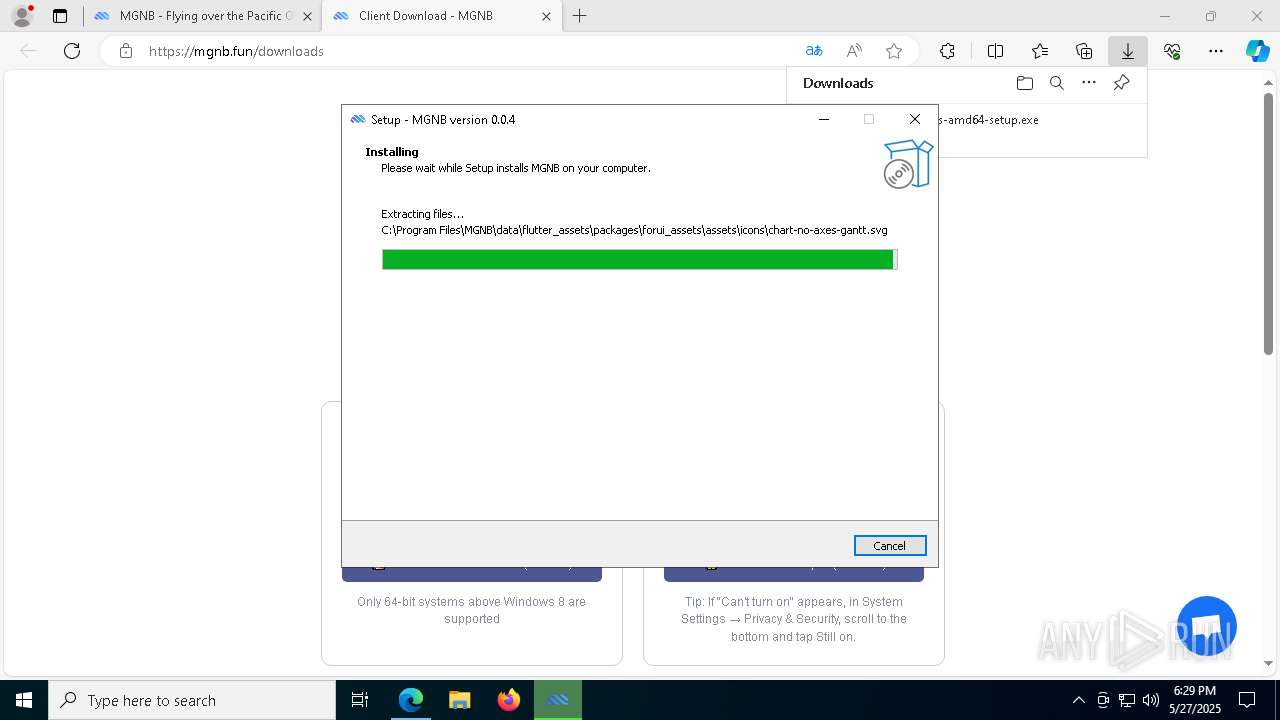Open more options in Downloads panel

1089,83
